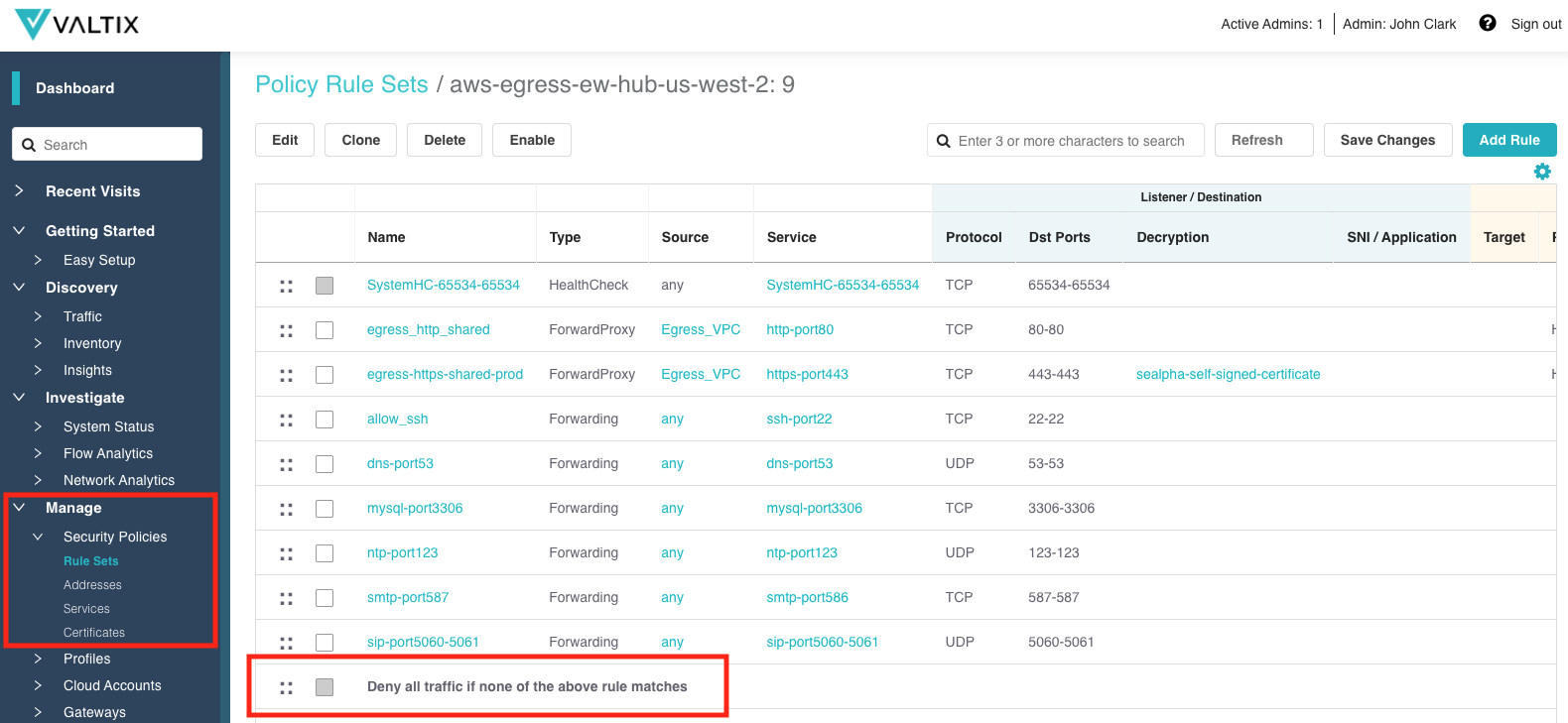Open the help question mark icon
1568x723 pixels.
pos(1487,23)
